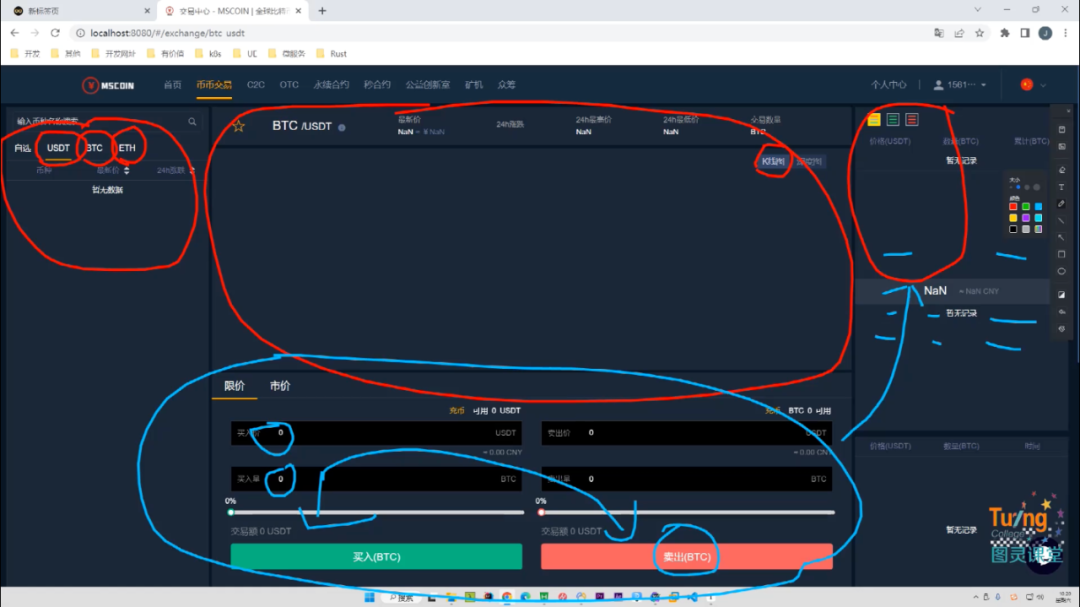The image size is (1080, 607).
Task: Open the personal center link
Action: (x=889, y=85)
